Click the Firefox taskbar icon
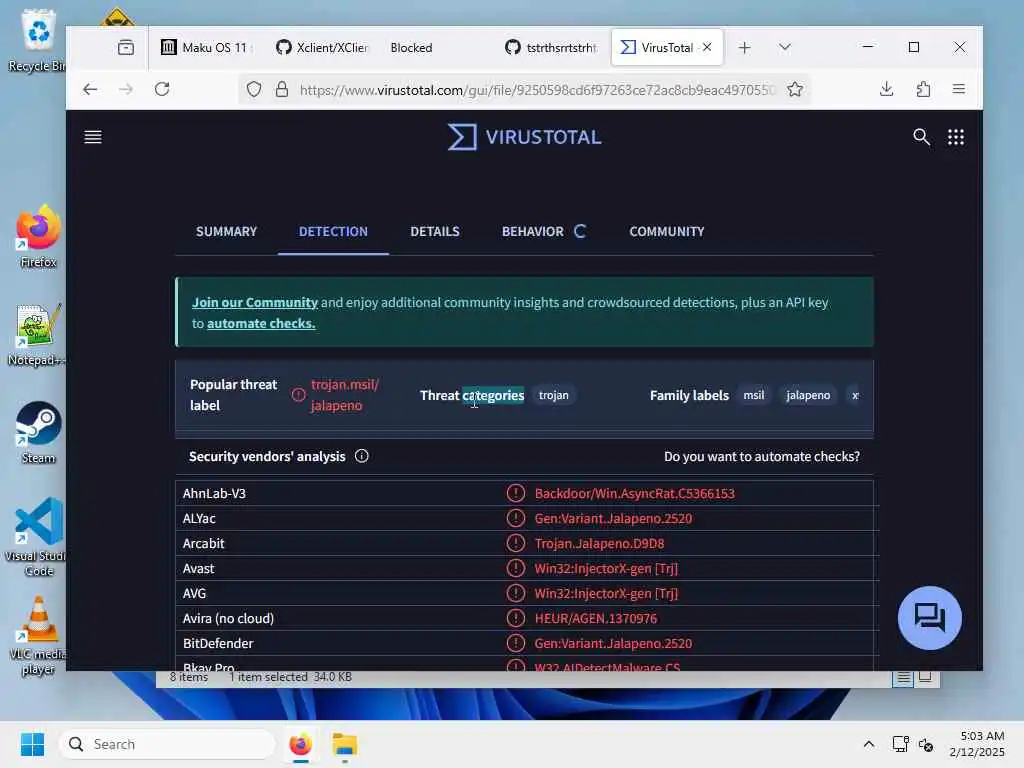The image size is (1024, 768). pos(300,744)
